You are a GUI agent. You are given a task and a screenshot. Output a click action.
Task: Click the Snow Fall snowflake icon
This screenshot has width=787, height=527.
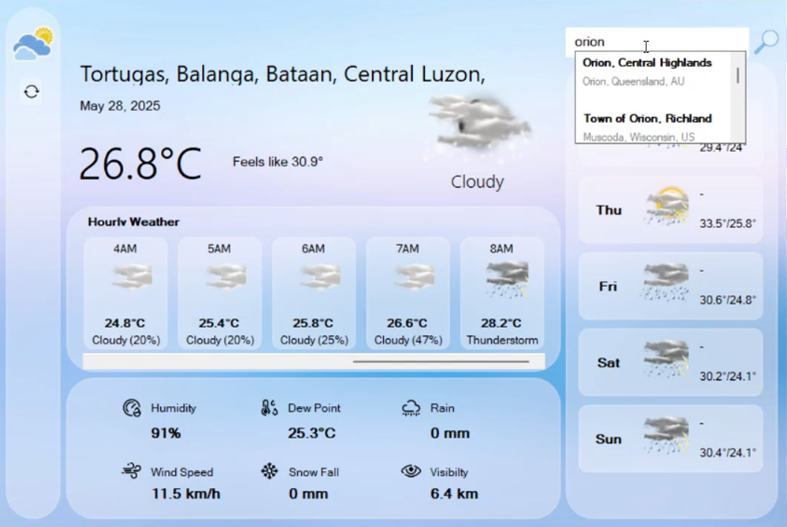click(270, 471)
